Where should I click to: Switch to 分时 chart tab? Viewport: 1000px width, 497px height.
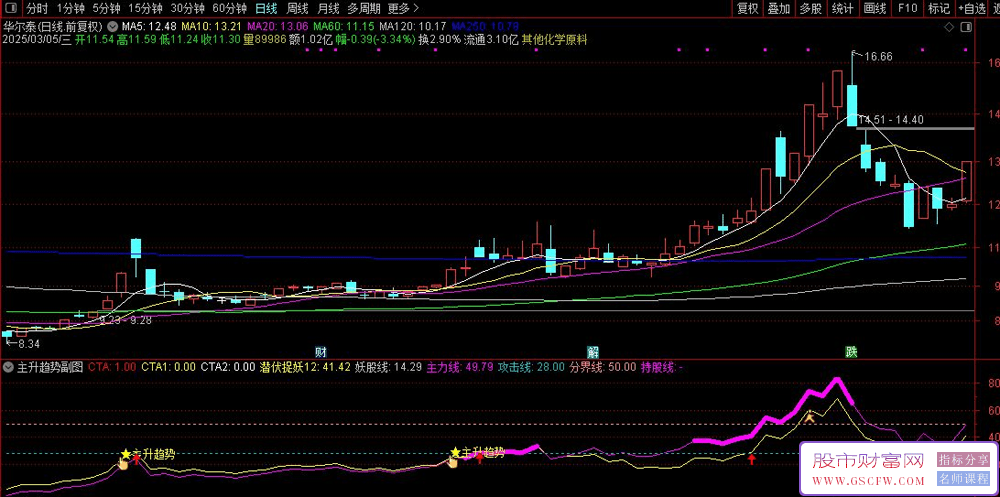click(x=37, y=8)
